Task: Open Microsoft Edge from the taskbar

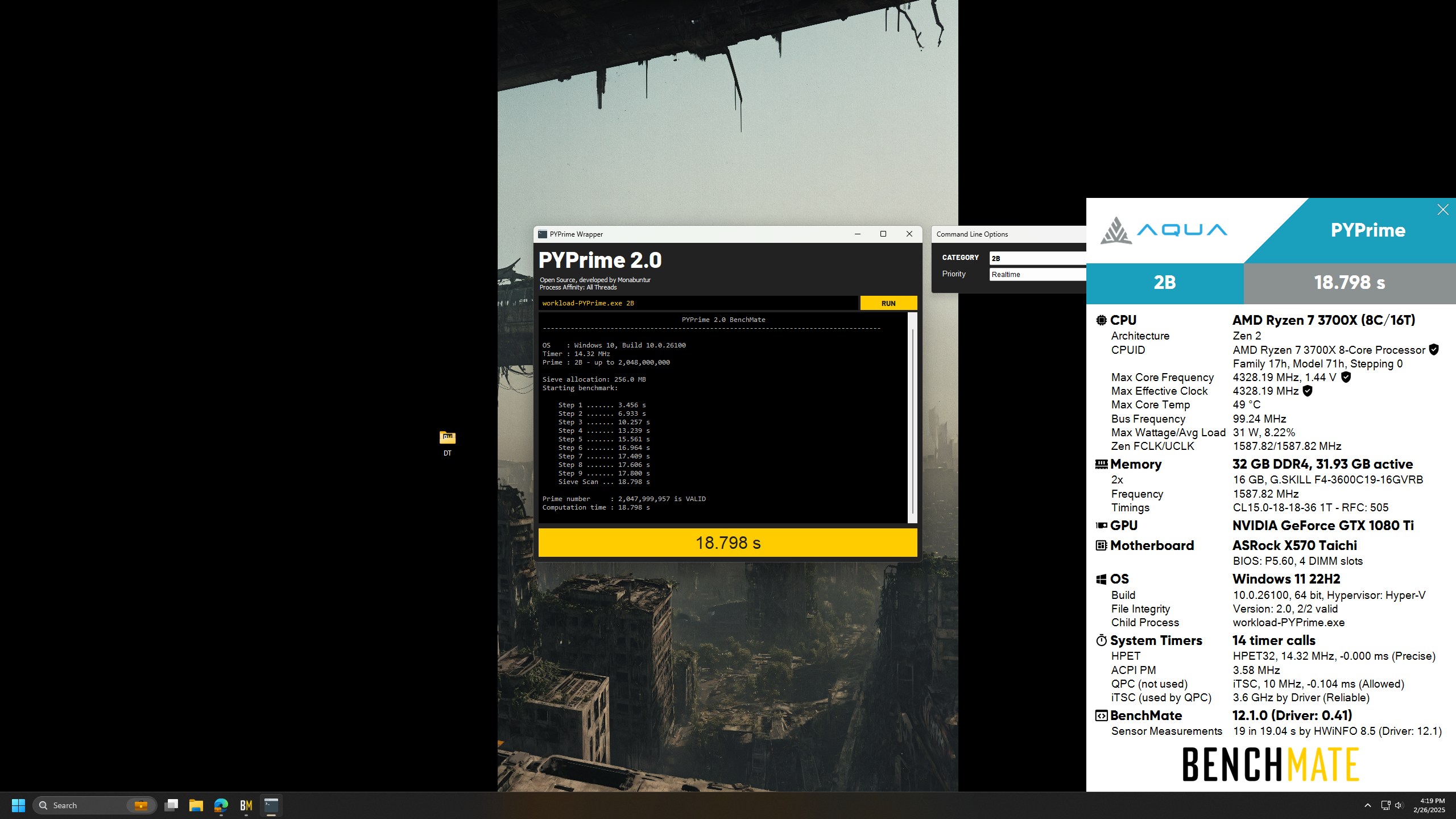Action: (221, 805)
